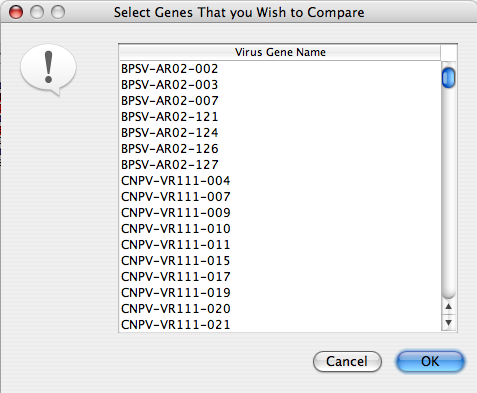Select gene CNPV-VR111-004
Screen dimensions: 477x393
280,181
